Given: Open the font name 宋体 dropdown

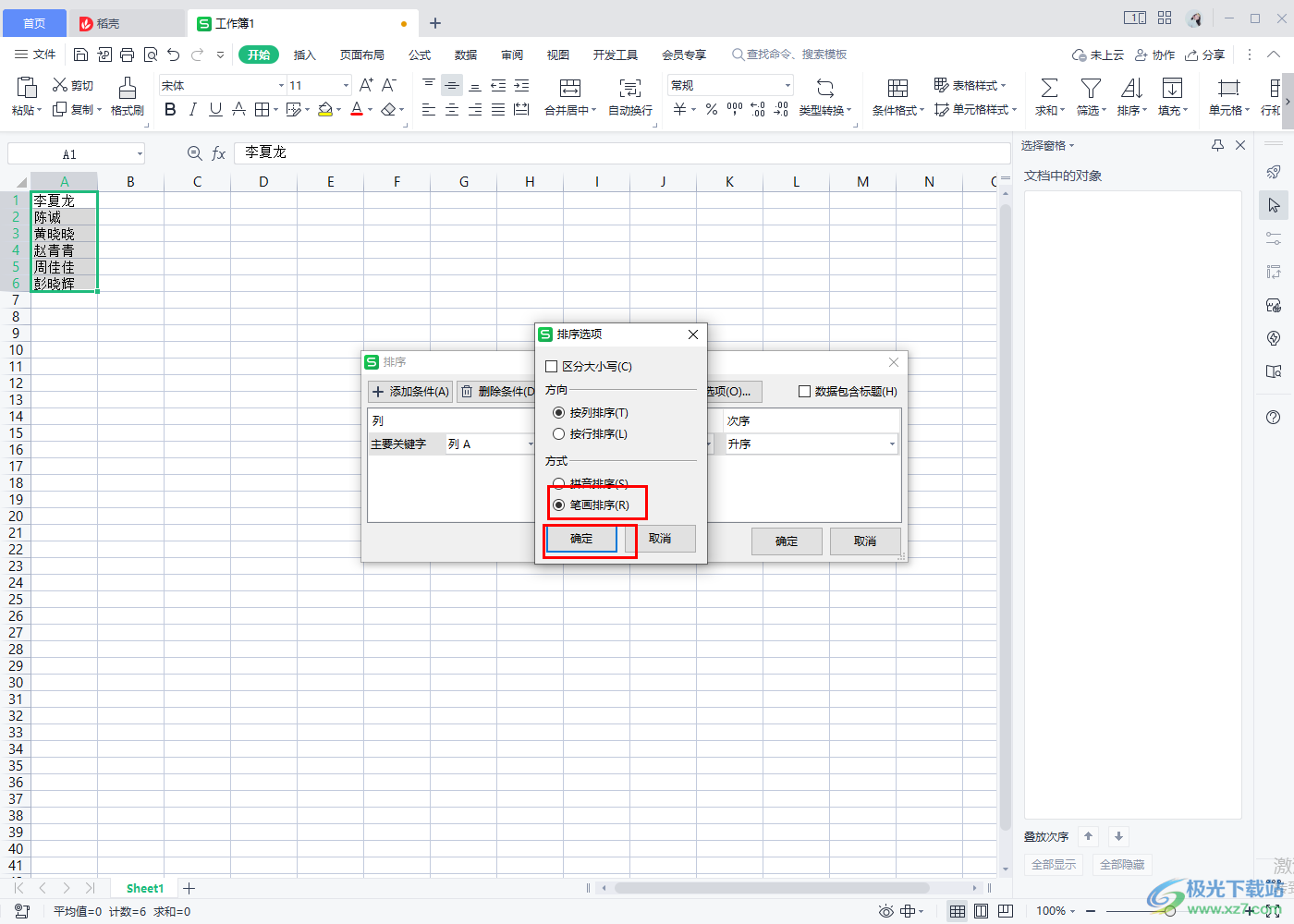Looking at the screenshot, I should (x=281, y=85).
